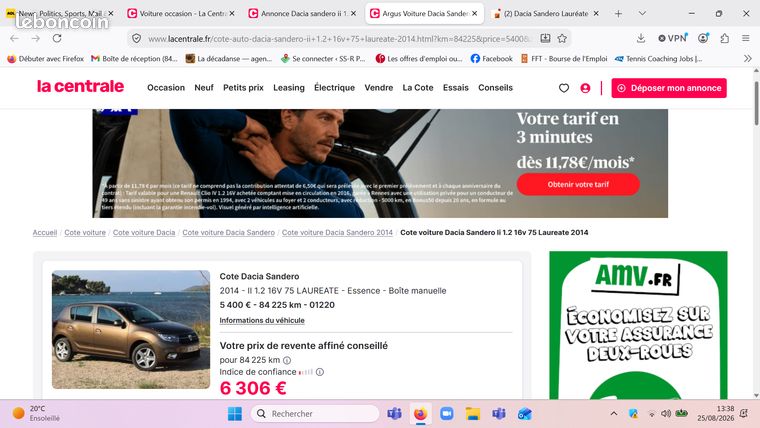Click the Dacia Sandero car thumbnail photo
Screen dimensions: 760x428
click(131, 330)
